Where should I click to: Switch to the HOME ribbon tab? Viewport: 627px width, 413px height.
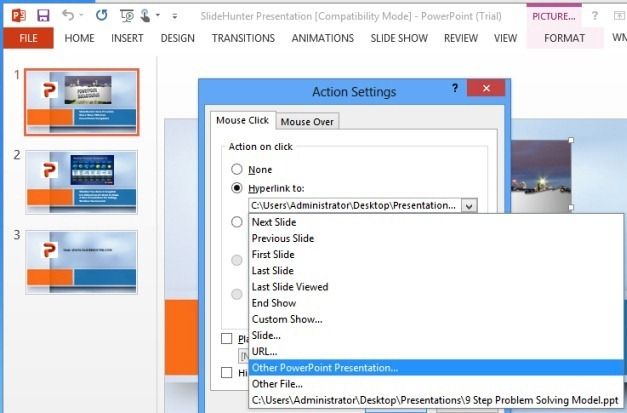click(80, 38)
